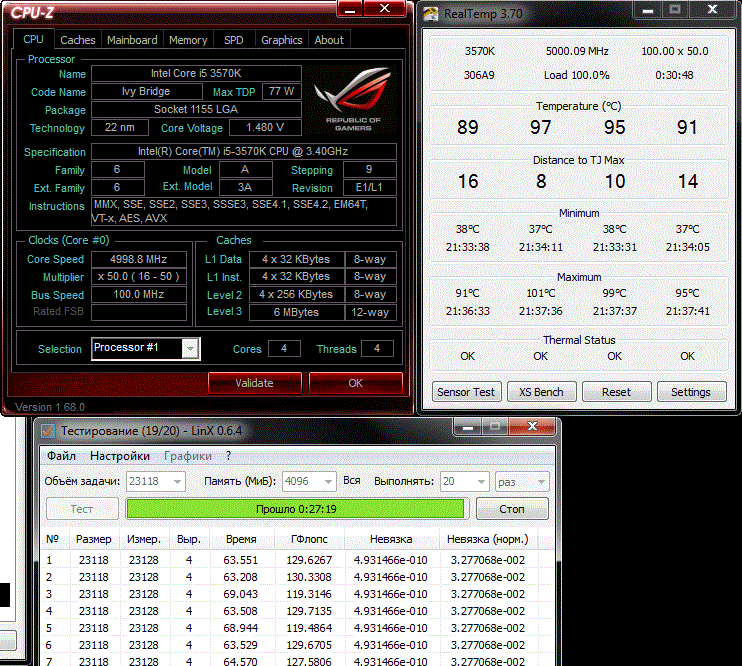Click the OK button in CPU-Z

355,383
